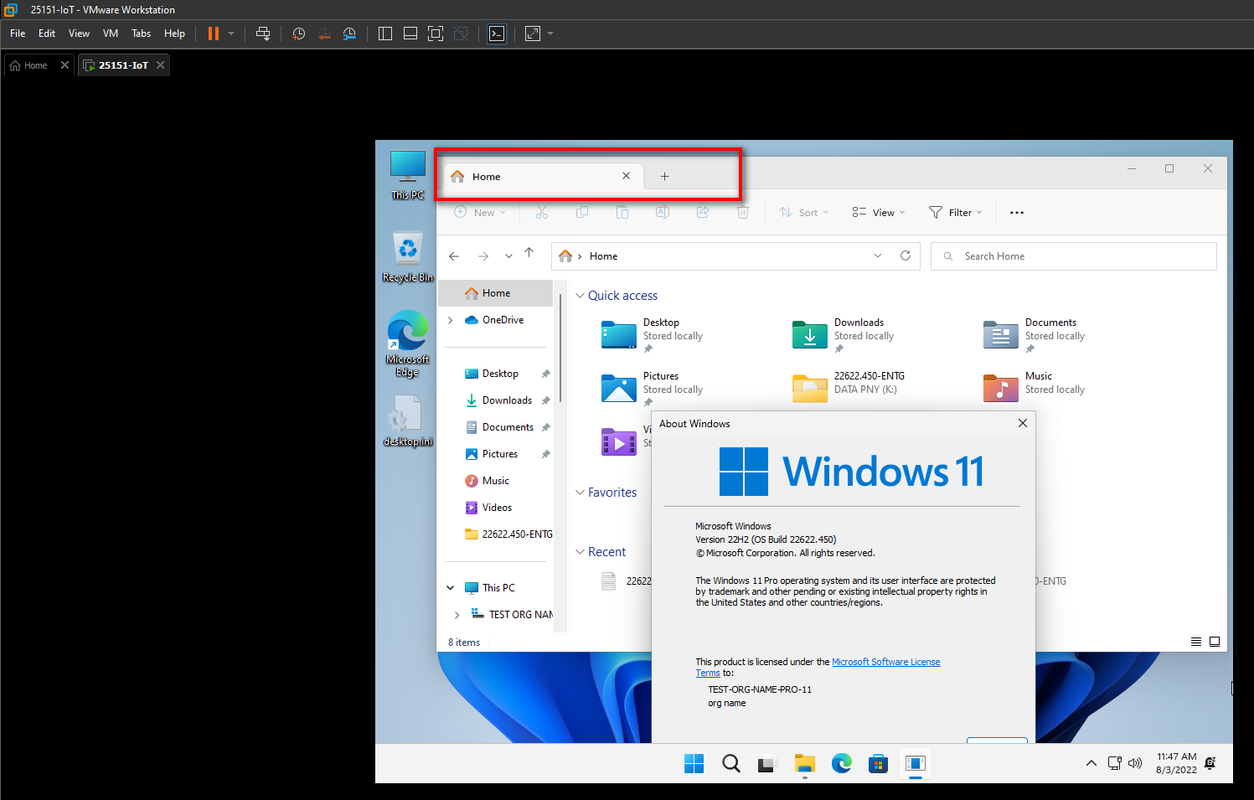Click the taskbar Search icon

(x=731, y=764)
